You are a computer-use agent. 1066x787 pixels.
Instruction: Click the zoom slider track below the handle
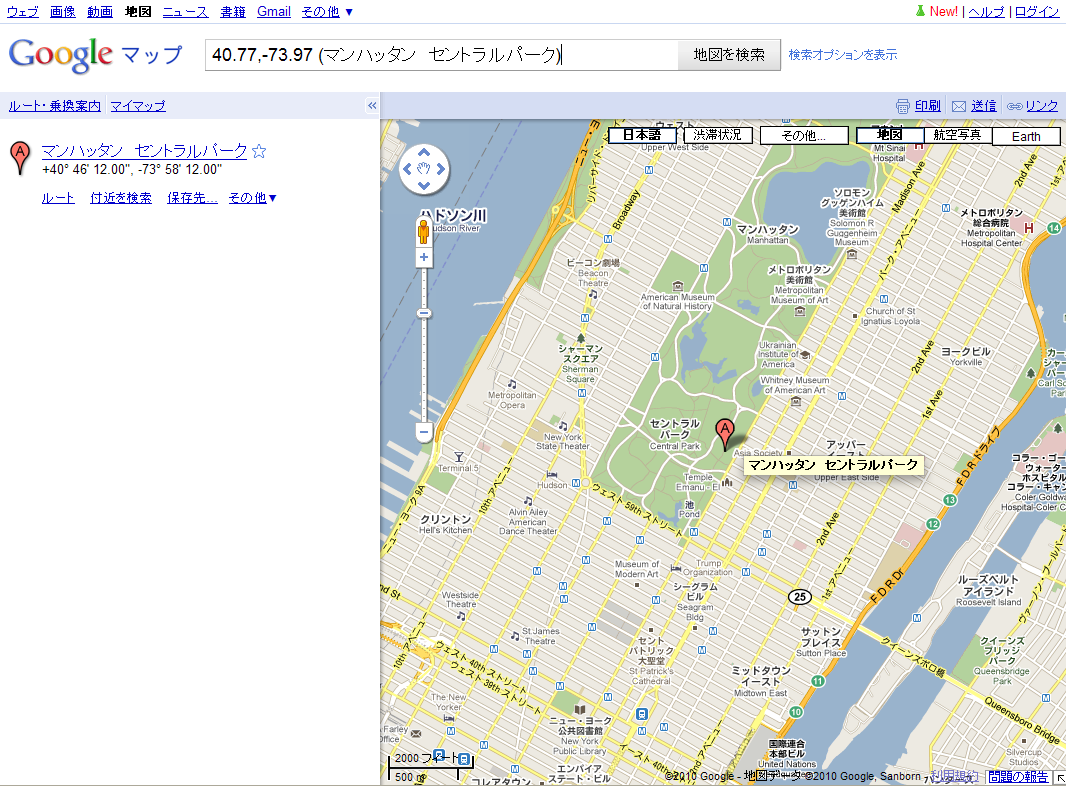coord(424,370)
